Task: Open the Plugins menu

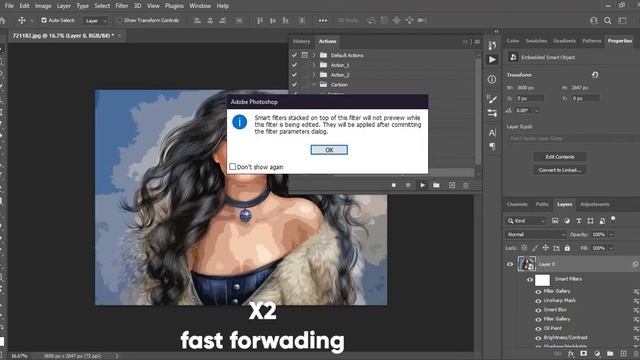Action: coord(174,6)
